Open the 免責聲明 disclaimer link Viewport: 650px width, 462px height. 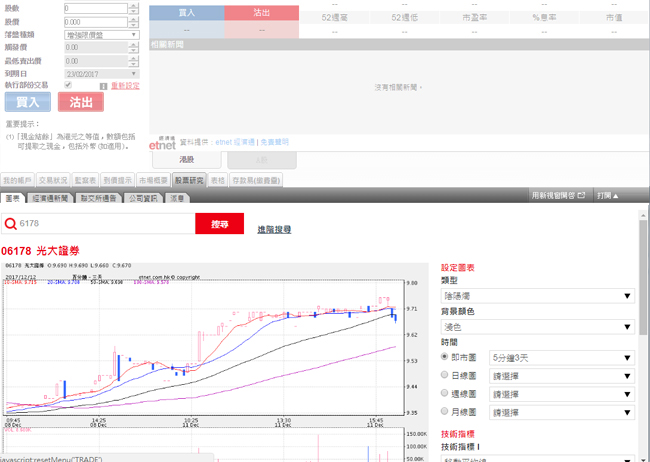pos(274,142)
